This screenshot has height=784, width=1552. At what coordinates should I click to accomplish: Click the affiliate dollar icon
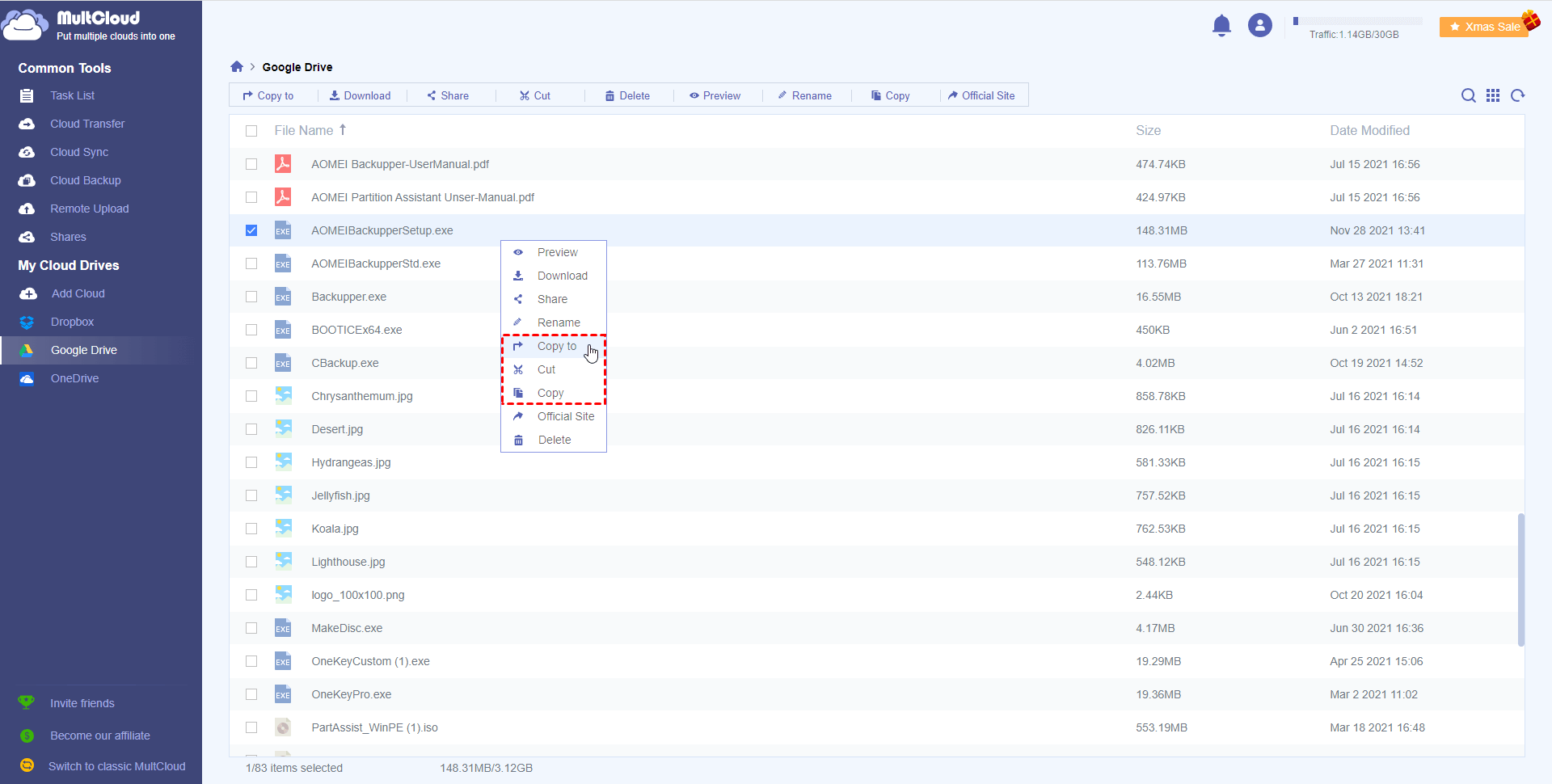tap(27, 736)
